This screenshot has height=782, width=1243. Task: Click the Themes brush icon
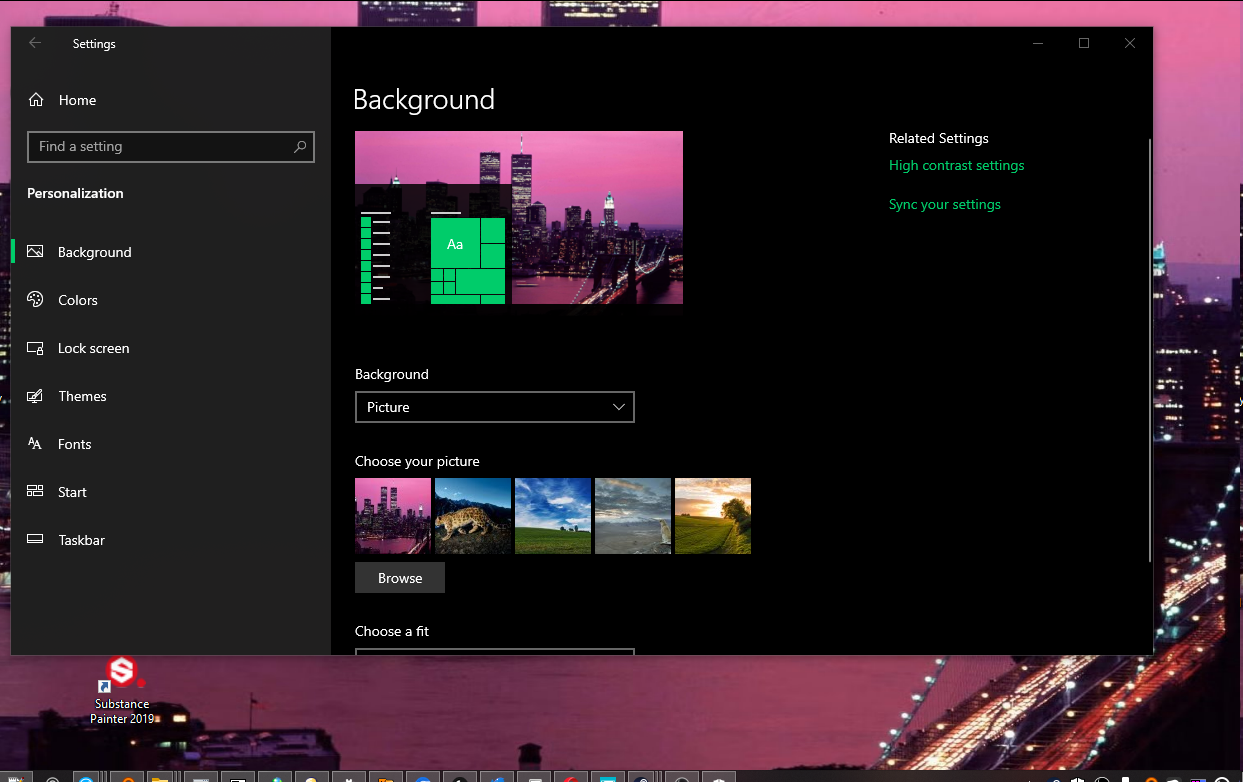click(x=35, y=396)
